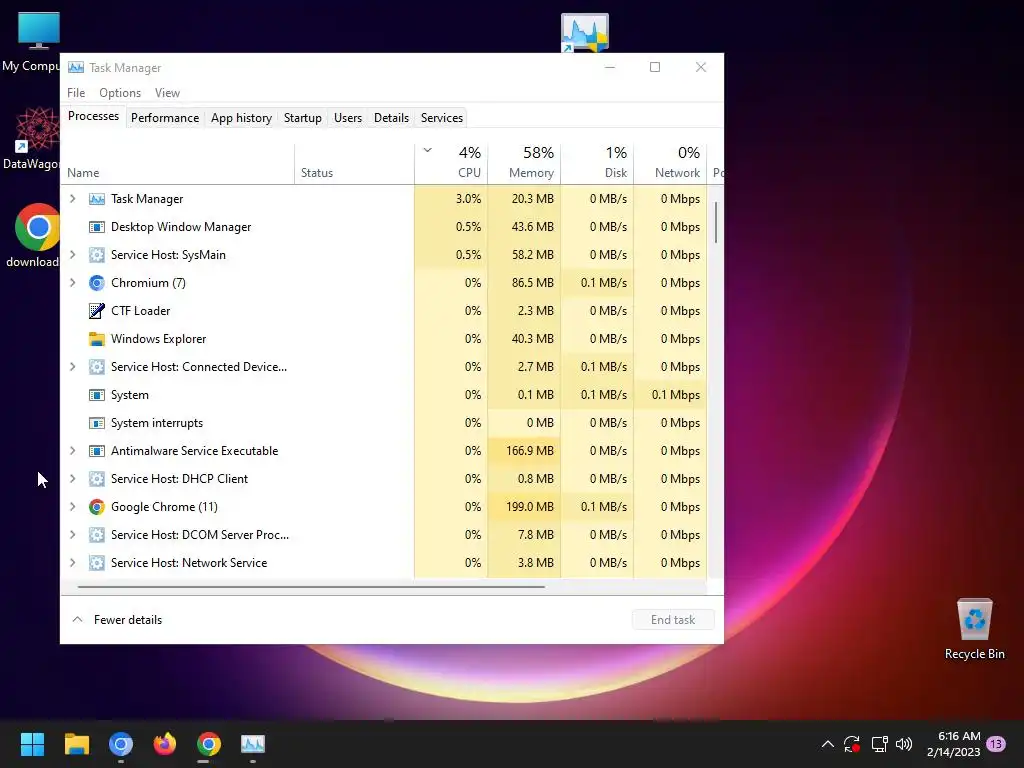Expand the Google Chrome (11) group

[72, 507]
